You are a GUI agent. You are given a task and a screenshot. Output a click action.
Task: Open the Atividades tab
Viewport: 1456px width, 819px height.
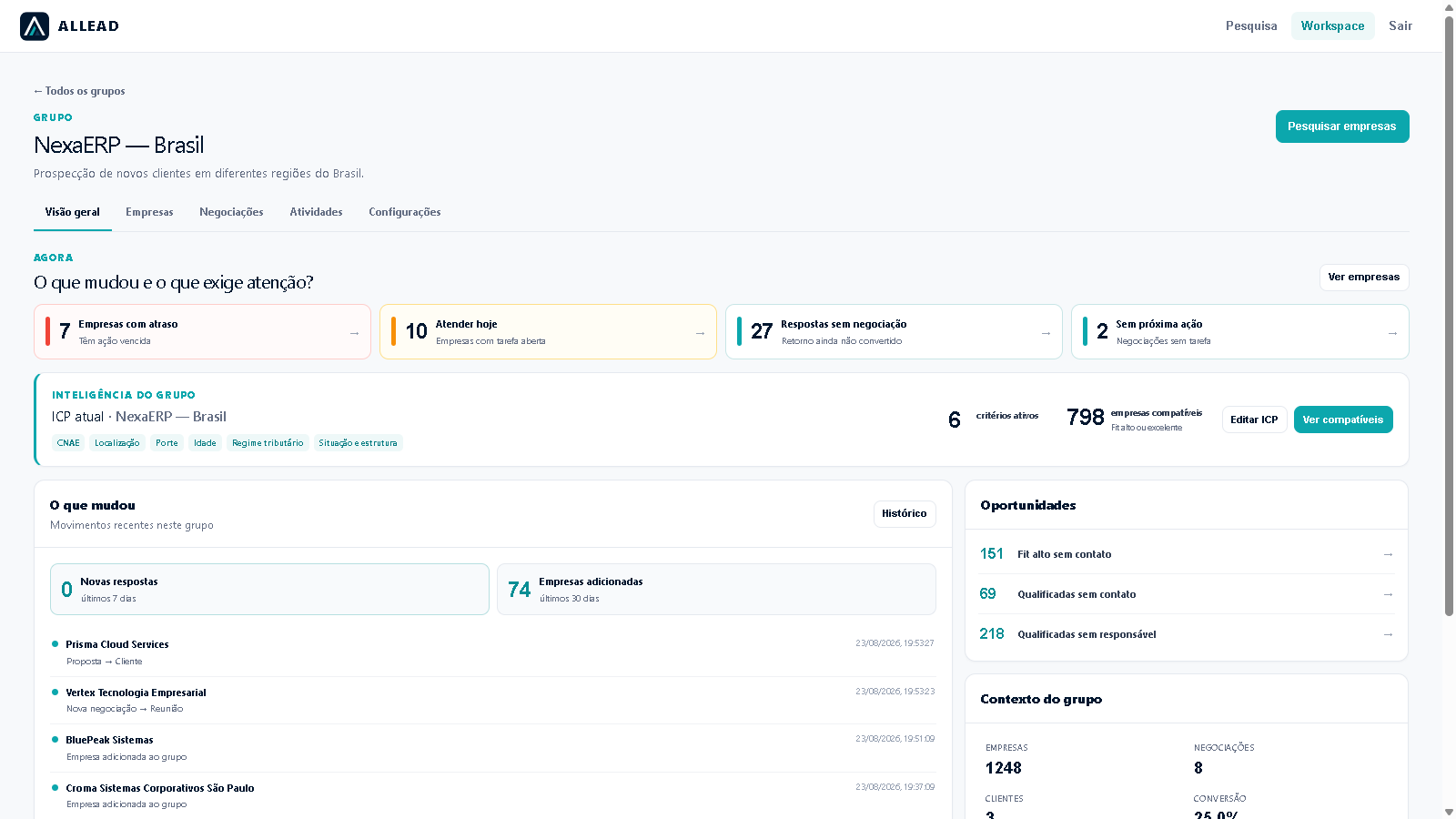coord(316,212)
